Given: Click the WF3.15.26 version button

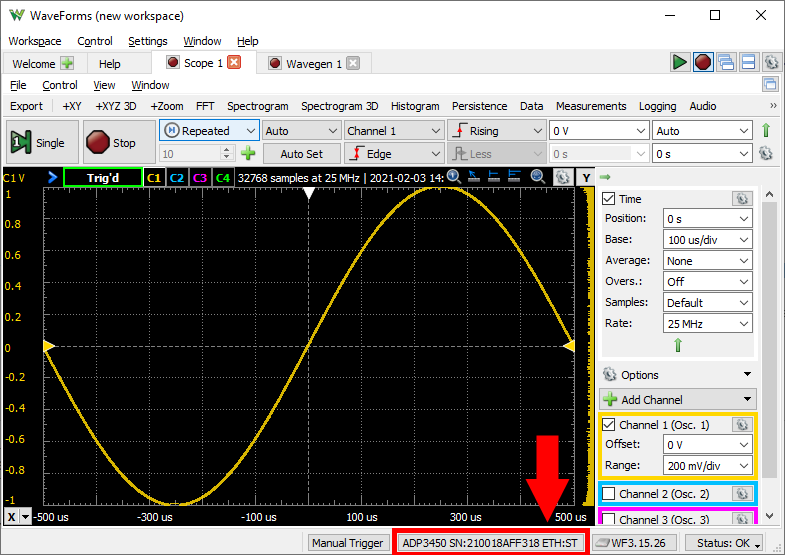Looking at the screenshot, I should 634,543.
